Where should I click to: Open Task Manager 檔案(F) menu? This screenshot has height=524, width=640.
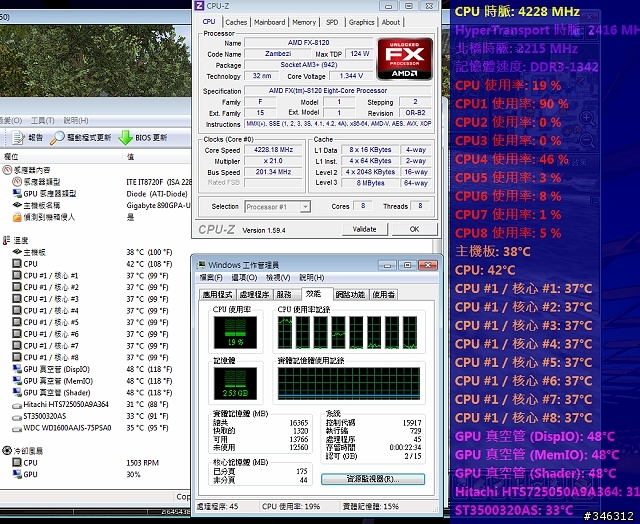click(x=211, y=278)
